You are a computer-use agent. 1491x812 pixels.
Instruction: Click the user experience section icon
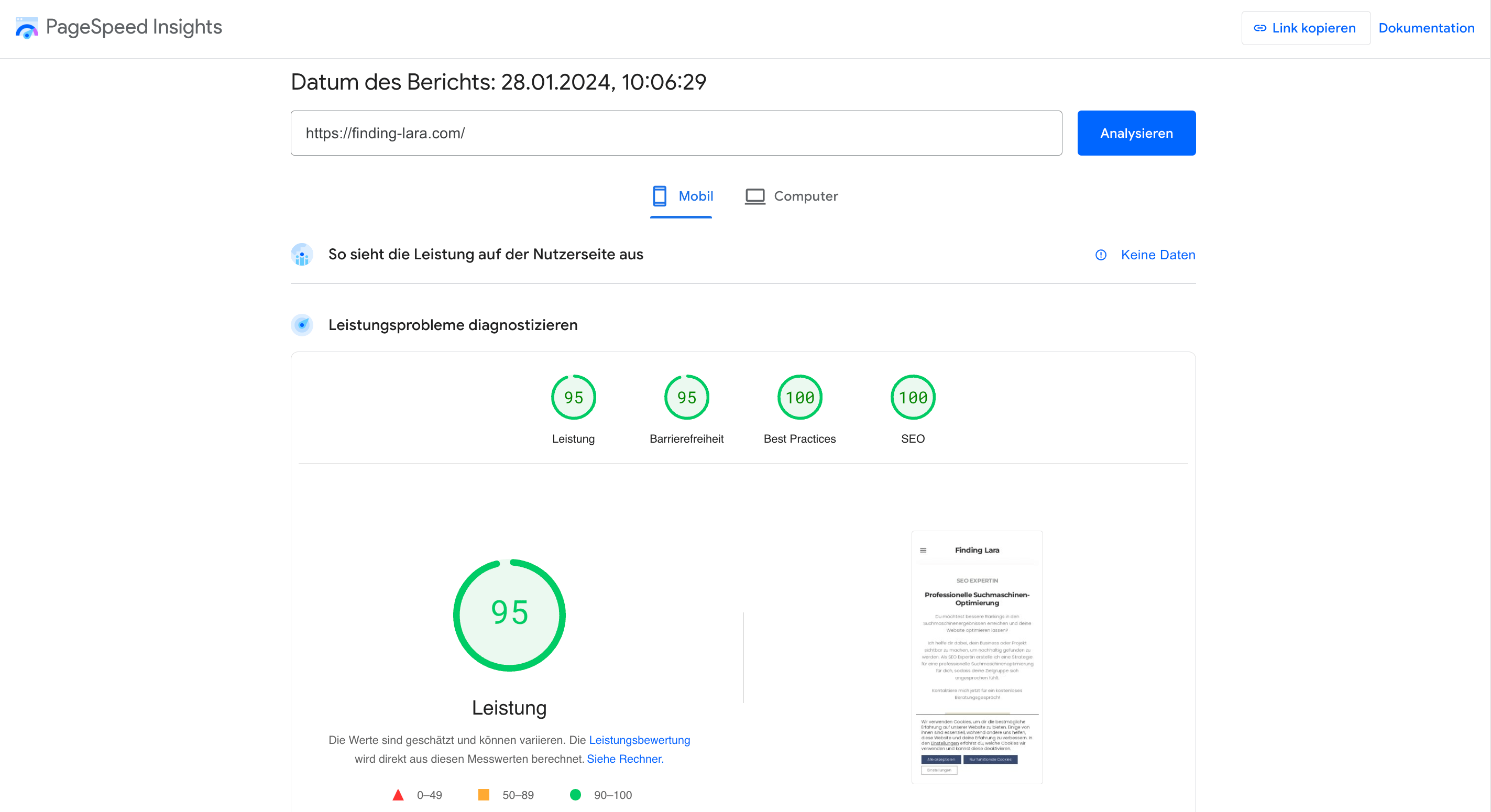[x=302, y=255]
